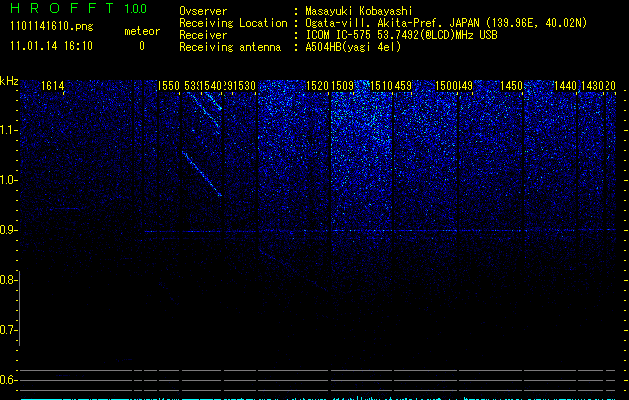Image resolution: width=629 pixels, height=400 pixels.
Task: Click the 1510 time marker
Action: [381, 86]
